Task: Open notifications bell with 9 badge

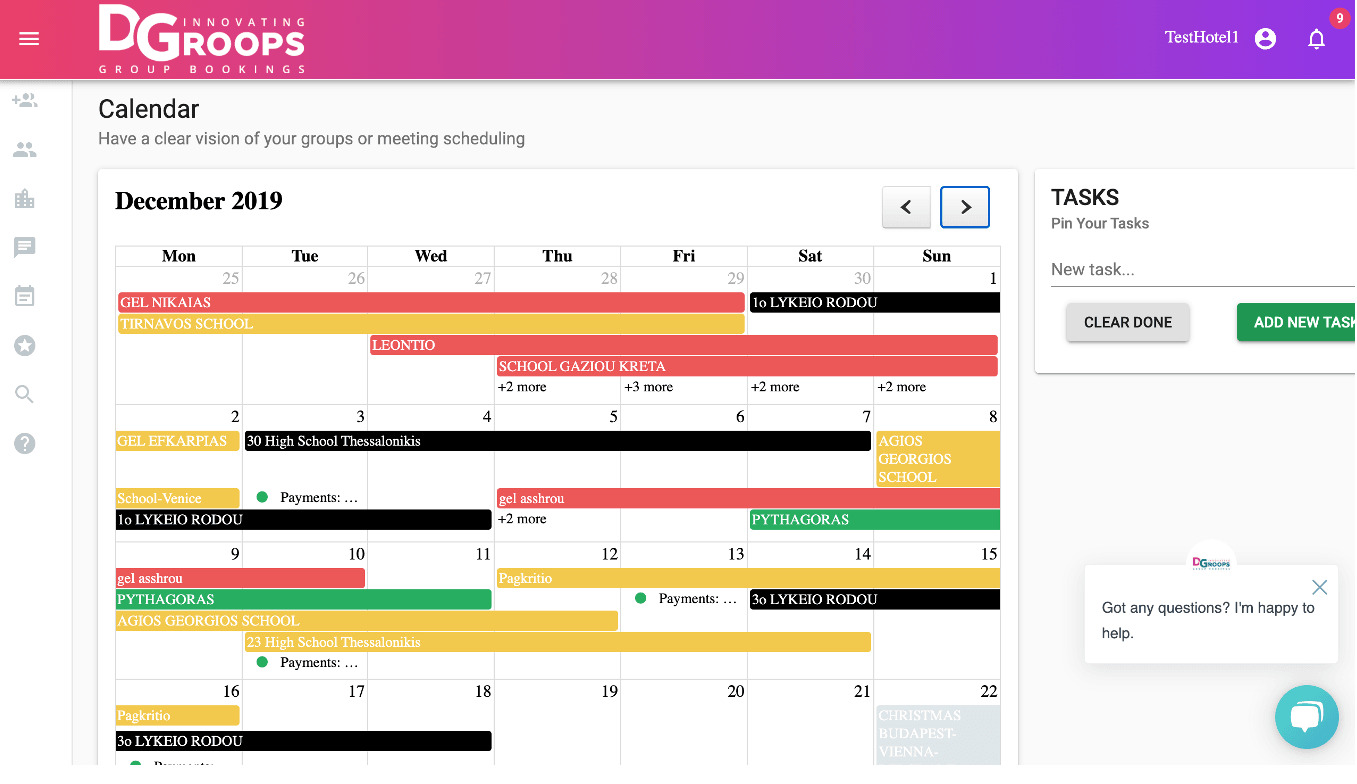Action: [1317, 39]
